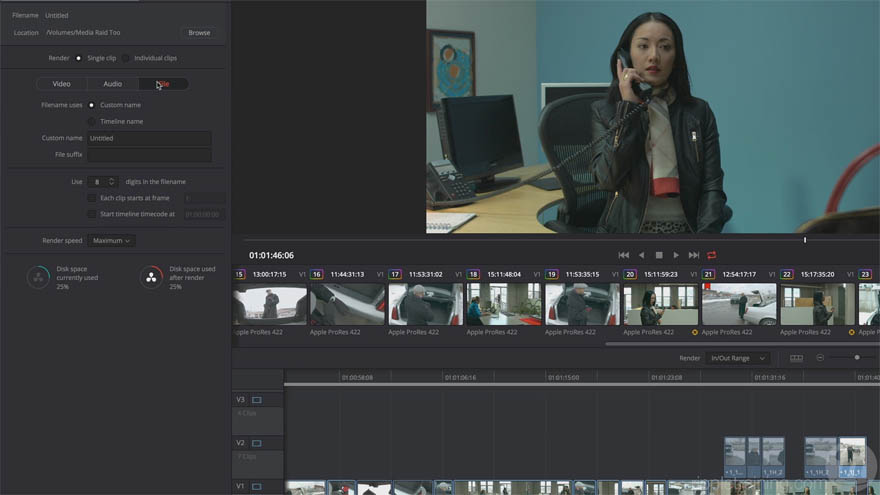Adjust digits in filename stepper
880x495 pixels.
111,182
